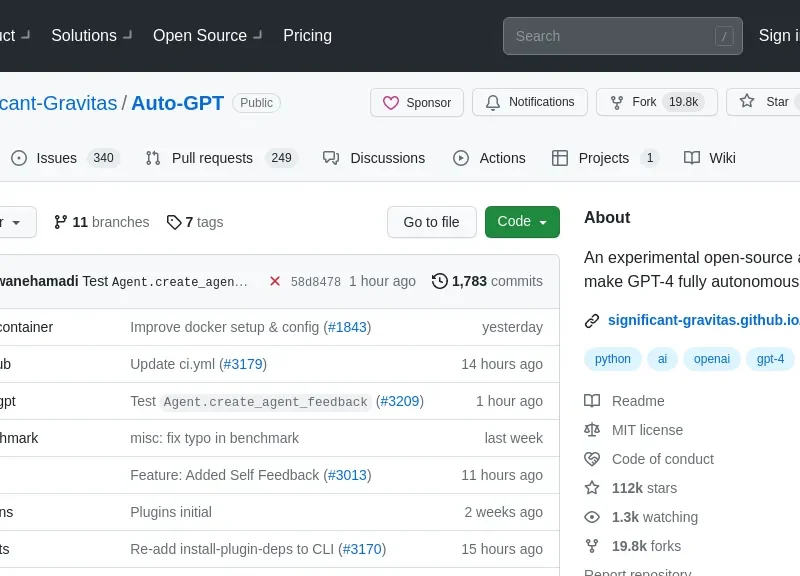Viewport: 800px width, 576px height.
Task: Open the green Code dropdown
Action: click(522, 222)
